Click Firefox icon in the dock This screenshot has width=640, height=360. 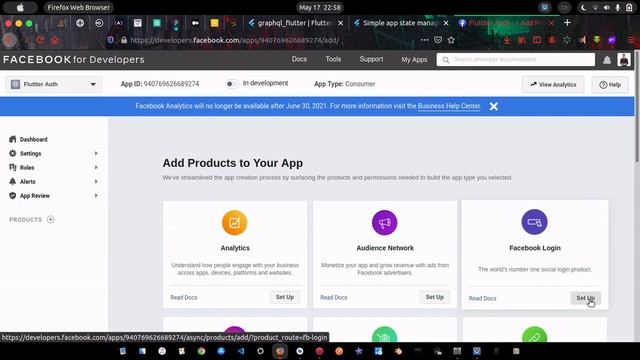pos(280,351)
